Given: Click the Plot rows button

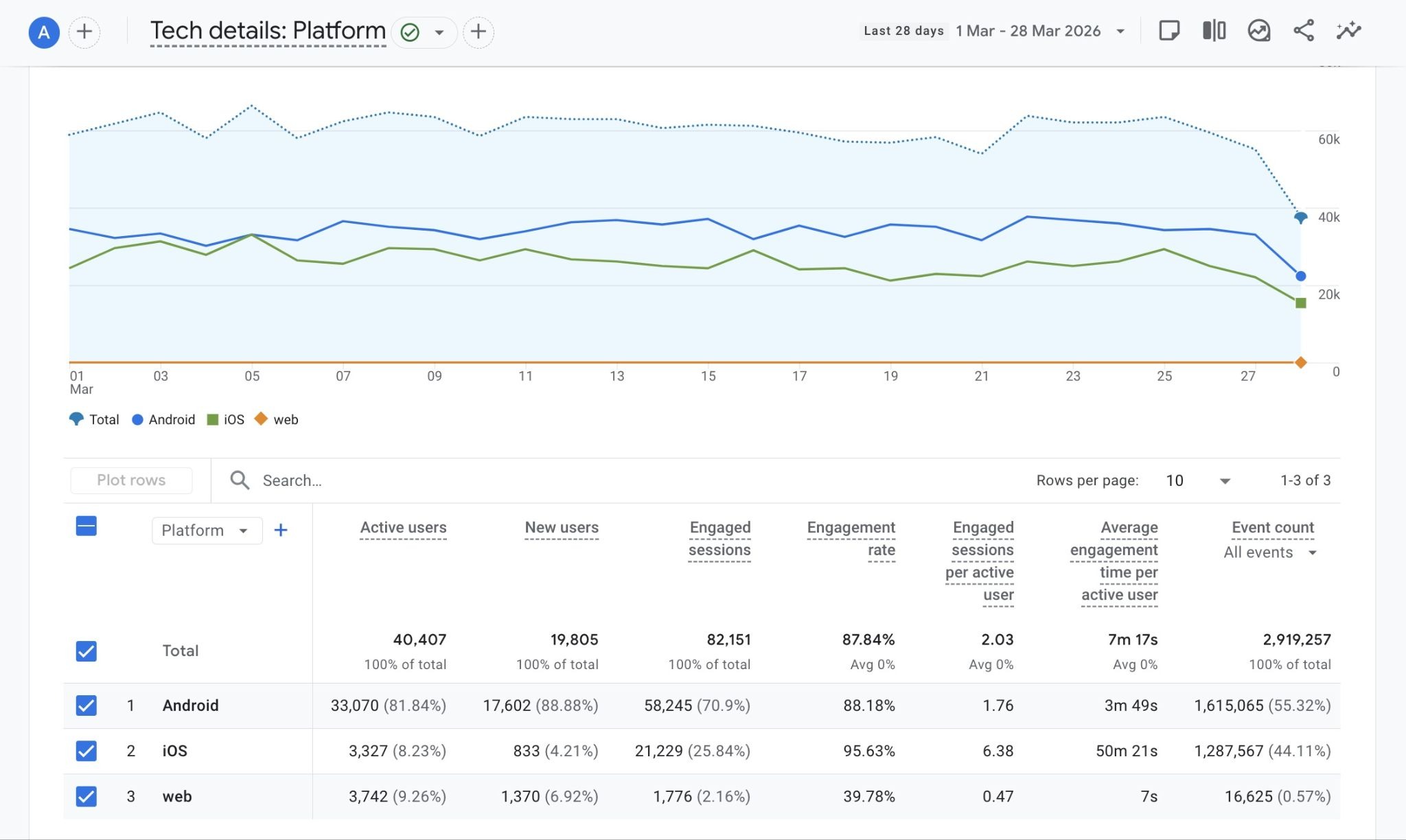Looking at the screenshot, I should pyautogui.click(x=131, y=480).
